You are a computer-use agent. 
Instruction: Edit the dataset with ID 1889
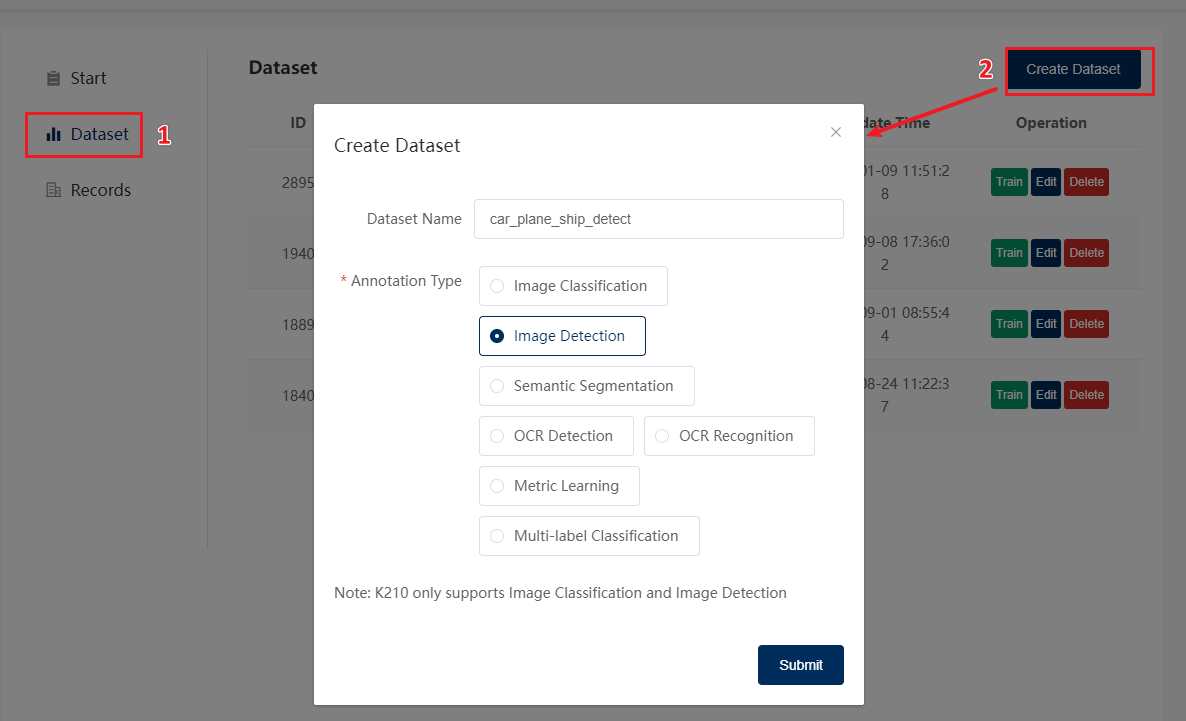(1046, 325)
